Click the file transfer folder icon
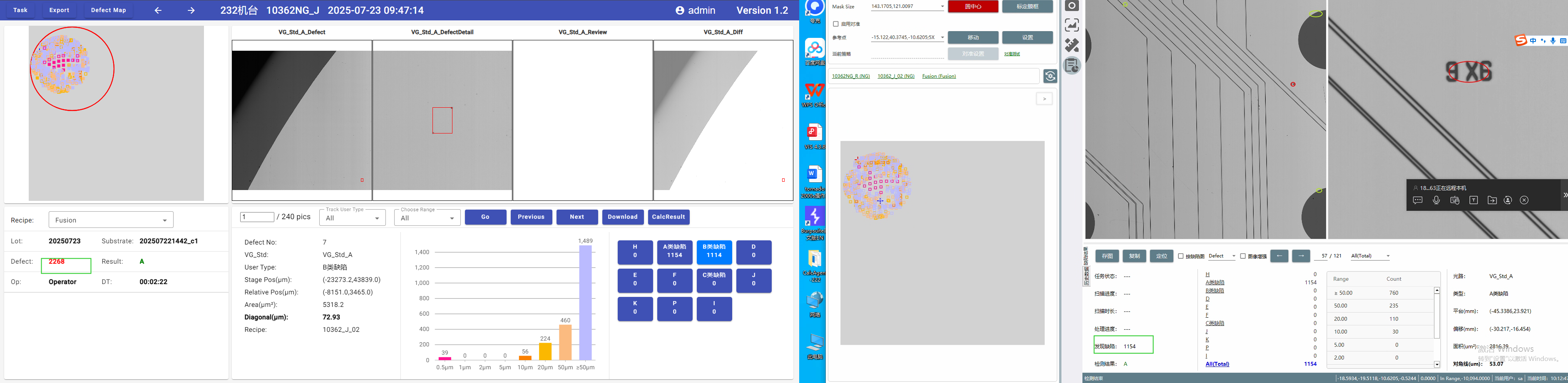The image size is (1568, 383). point(1492,200)
